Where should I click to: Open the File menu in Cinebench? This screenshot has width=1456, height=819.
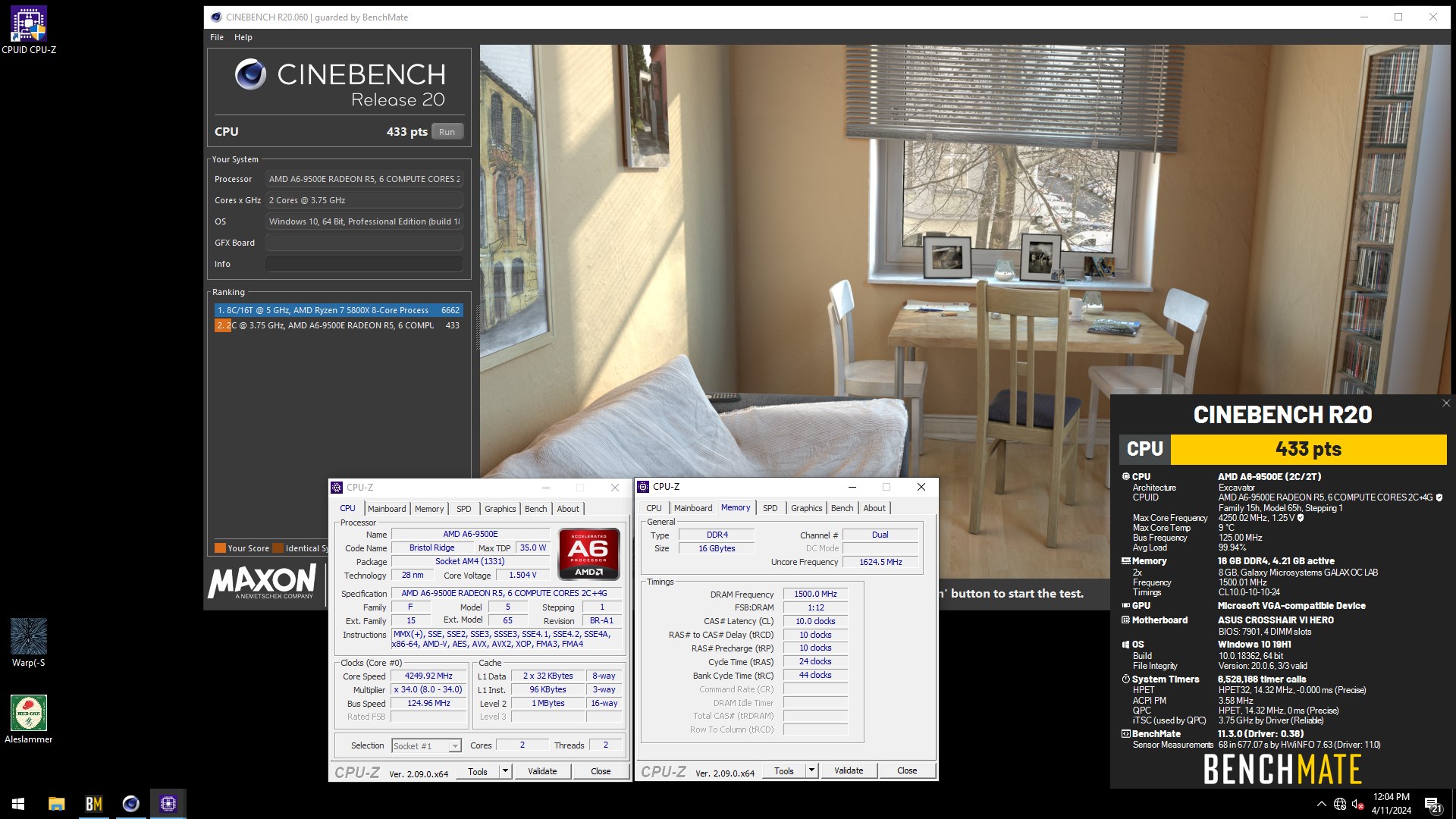(217, 37)
